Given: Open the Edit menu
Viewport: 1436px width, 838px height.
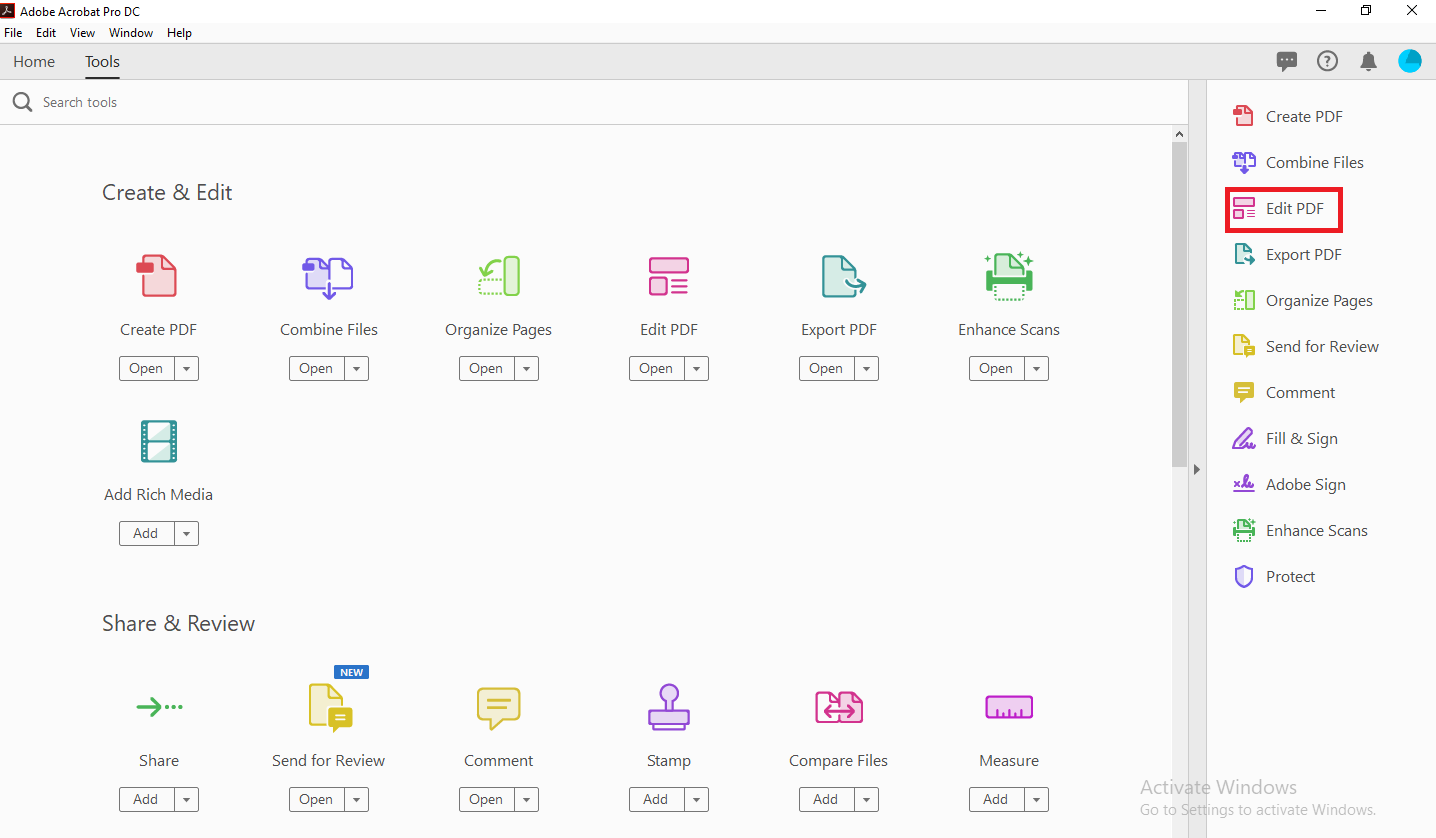Looking at the screenshot, I should [x=46, y=33].
